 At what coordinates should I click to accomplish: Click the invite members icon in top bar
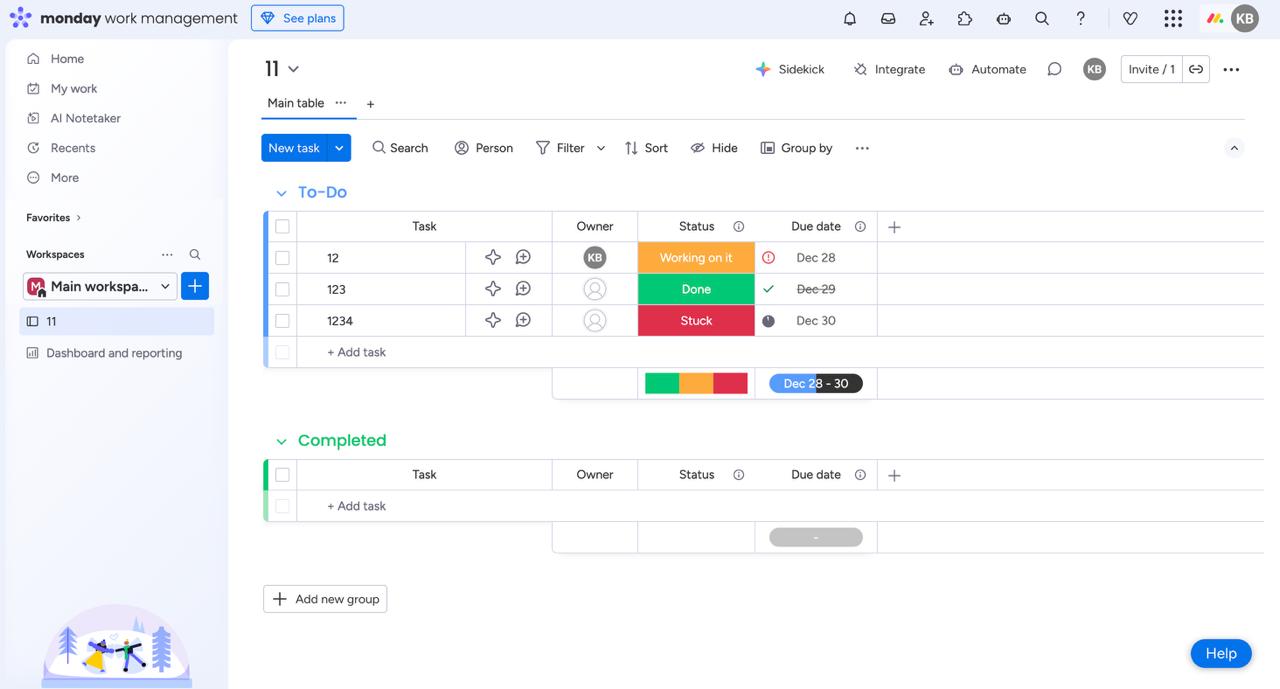926,18
